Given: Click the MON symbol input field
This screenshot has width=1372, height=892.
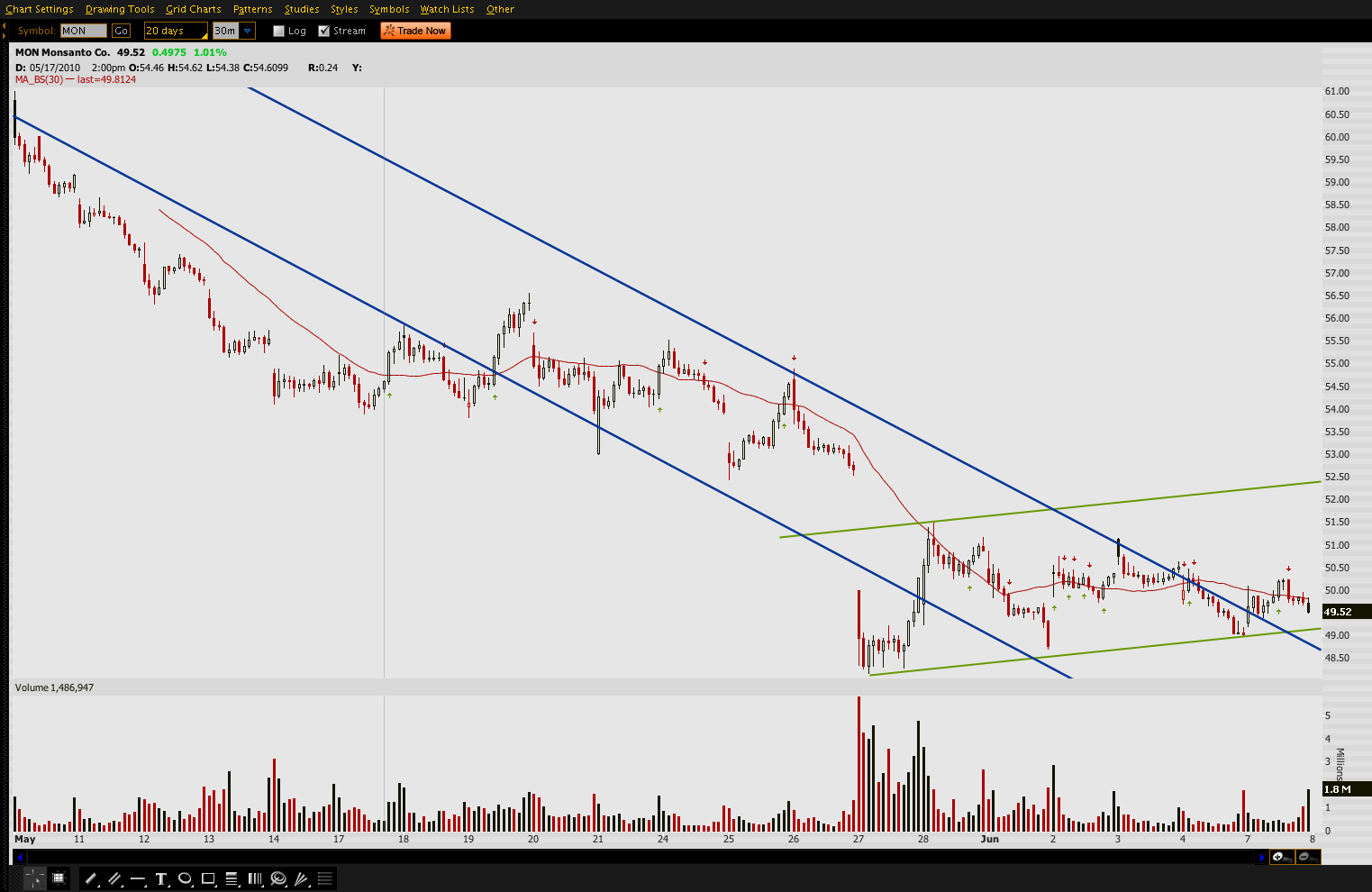Looking at the screenshot, I should [83, 31].
